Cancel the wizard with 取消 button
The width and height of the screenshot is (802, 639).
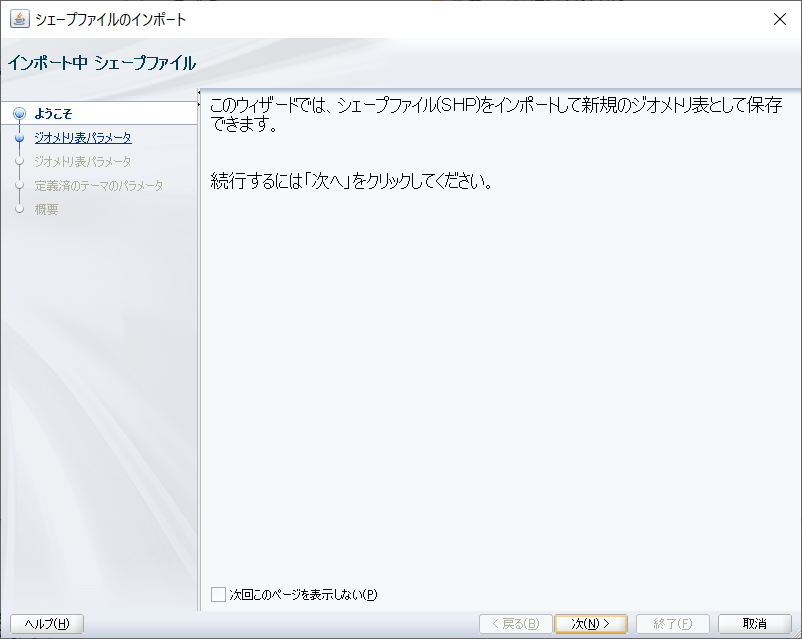tap(754, 624)
